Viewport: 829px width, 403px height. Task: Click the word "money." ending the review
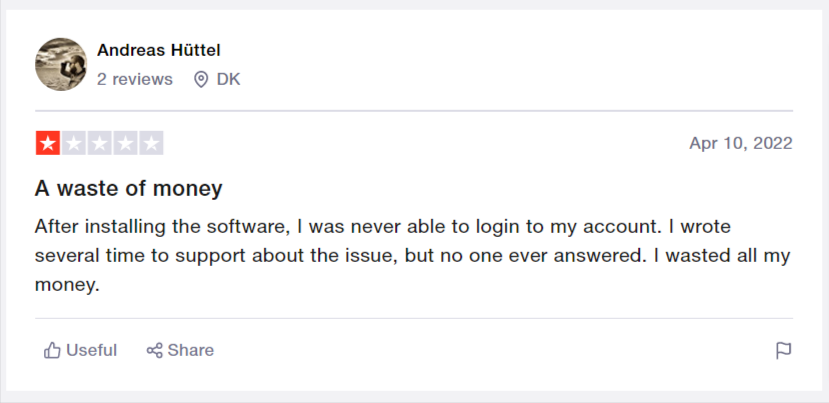pos(67,286)
